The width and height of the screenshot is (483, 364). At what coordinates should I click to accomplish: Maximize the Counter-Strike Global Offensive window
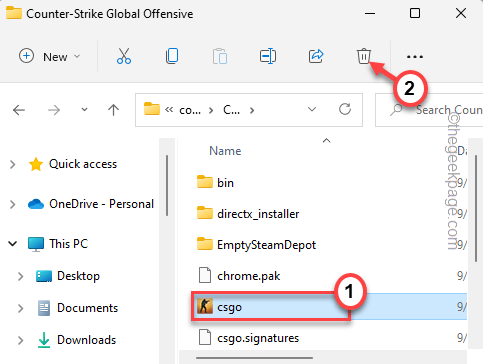tap(415, 14)
